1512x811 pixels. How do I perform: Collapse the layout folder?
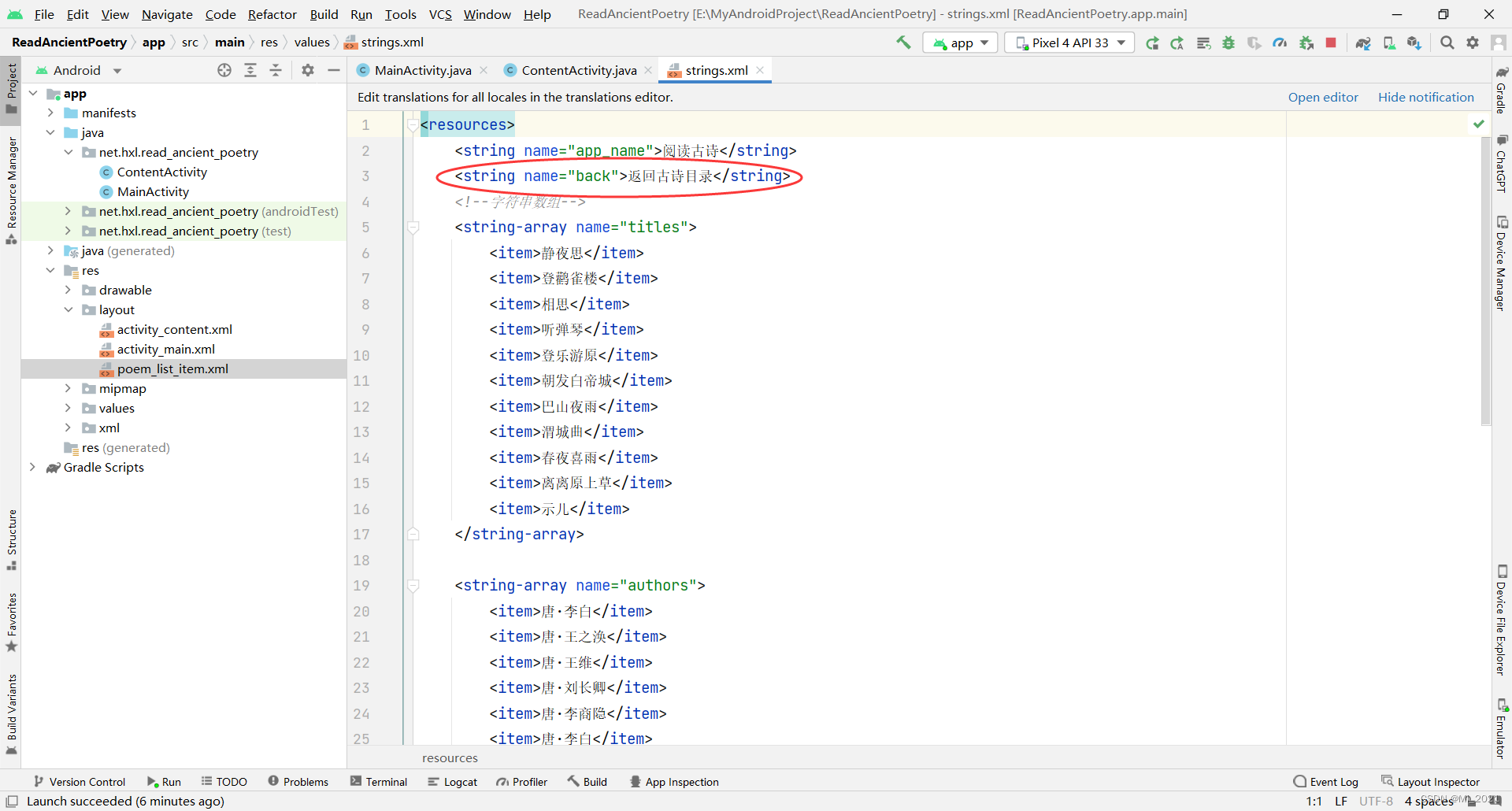(x=69, y=309)
